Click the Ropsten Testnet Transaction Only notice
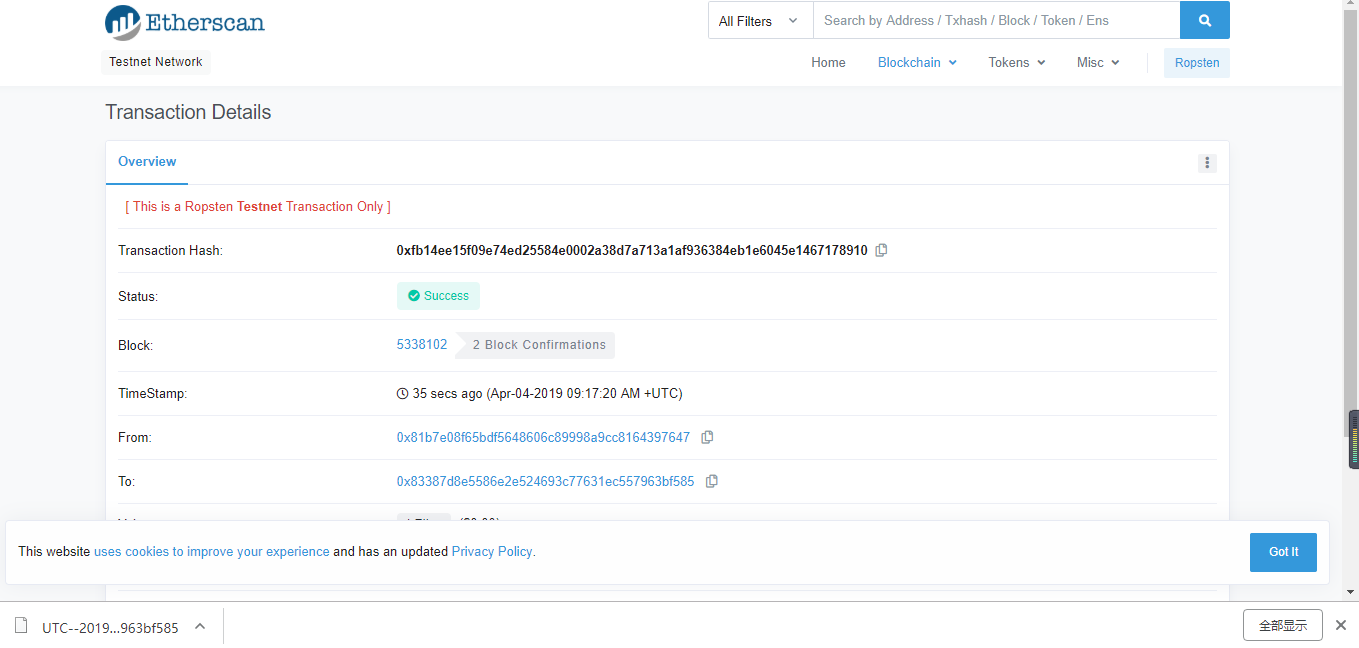Screen dimensions: 1359x648 coord(257,207)
